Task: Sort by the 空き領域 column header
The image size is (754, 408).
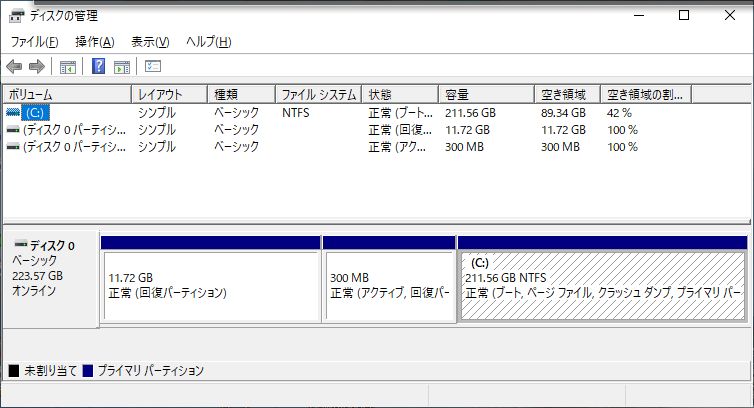Action: pyautogui.click(x=567, y=94)
